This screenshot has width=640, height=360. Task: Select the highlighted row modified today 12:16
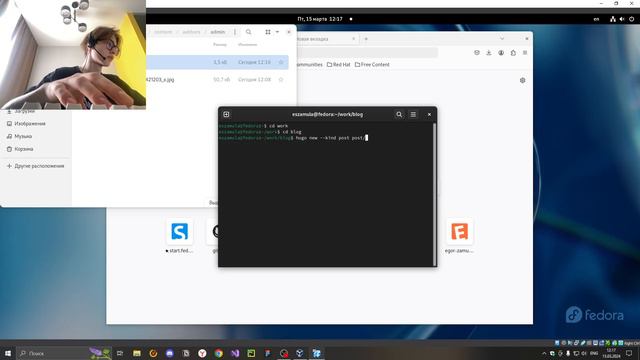coord(217,62)
